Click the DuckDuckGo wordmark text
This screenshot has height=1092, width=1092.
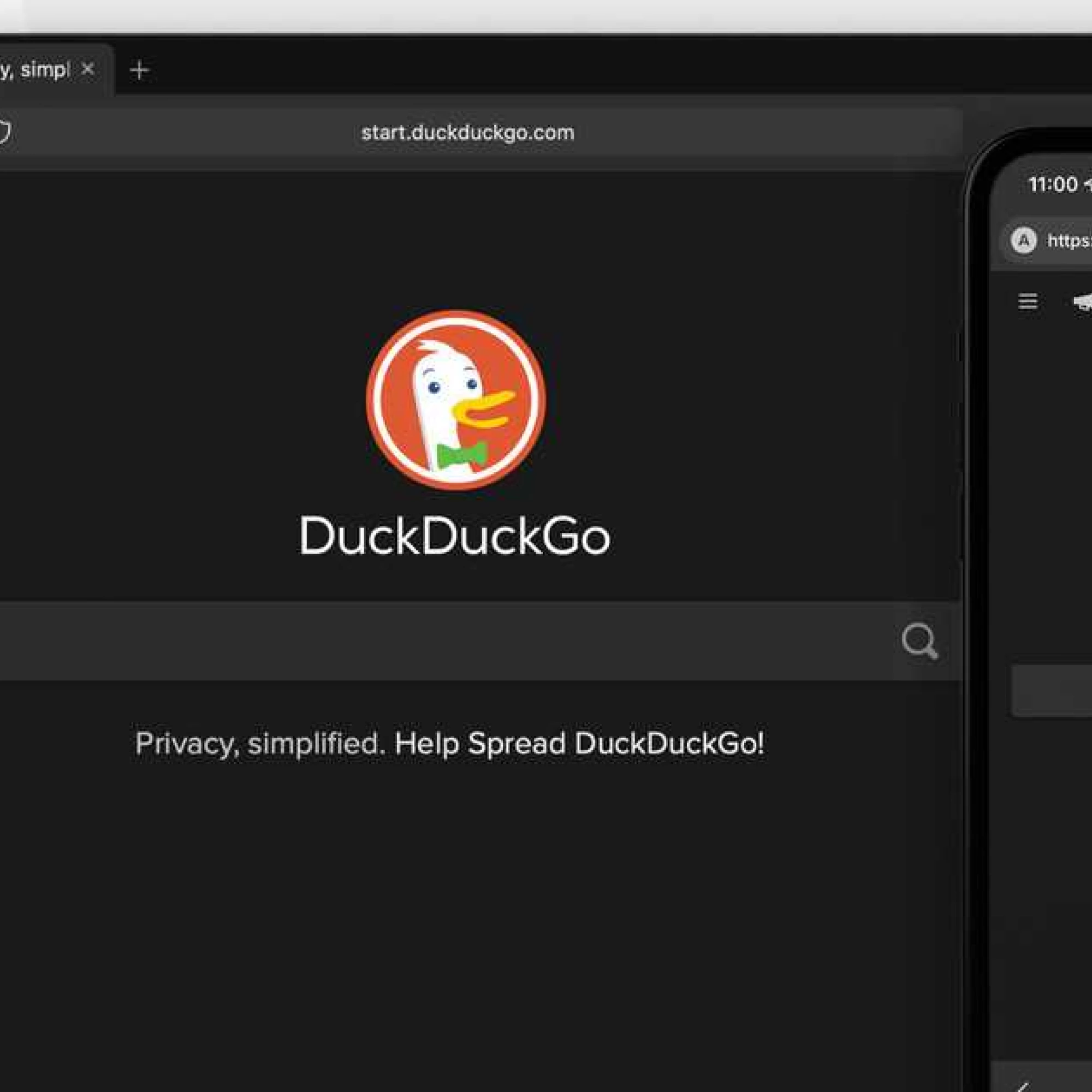454,535
